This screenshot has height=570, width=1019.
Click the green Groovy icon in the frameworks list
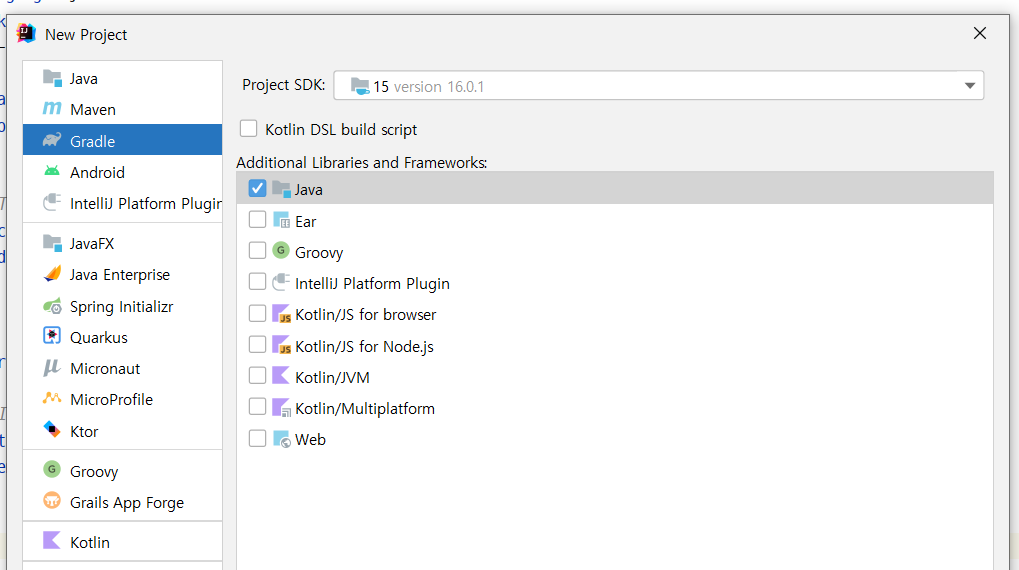click(281, 250)
